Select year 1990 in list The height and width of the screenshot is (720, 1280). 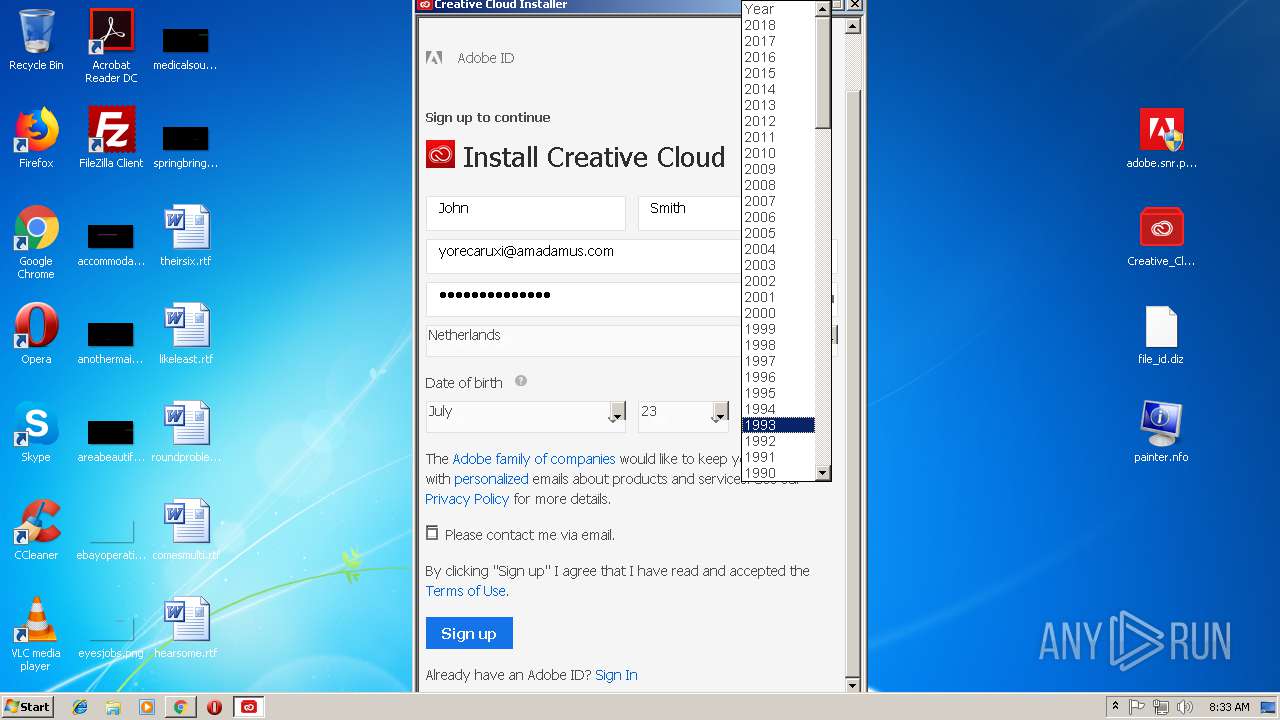coord(779,473)
